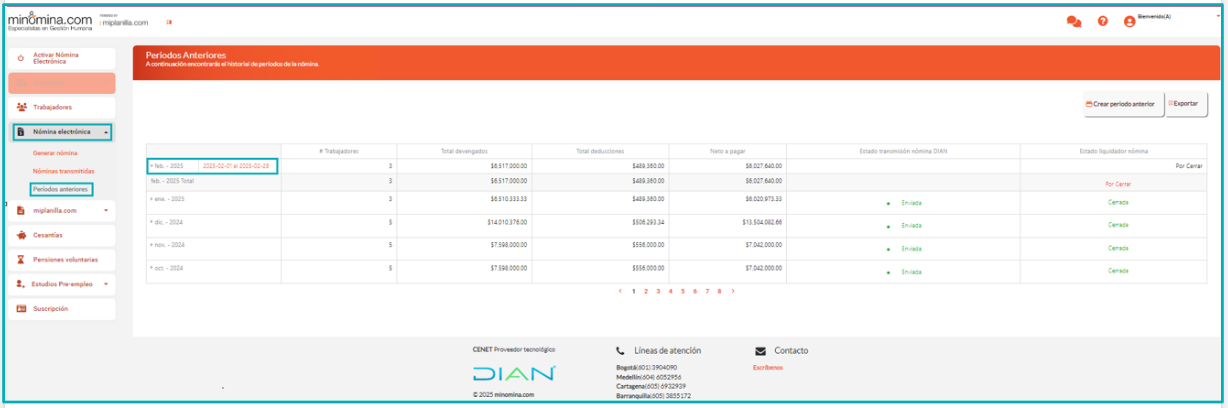Click the Suscripción card icon
This screenshot has height=408, width=1228.
(x=21, y=309)
